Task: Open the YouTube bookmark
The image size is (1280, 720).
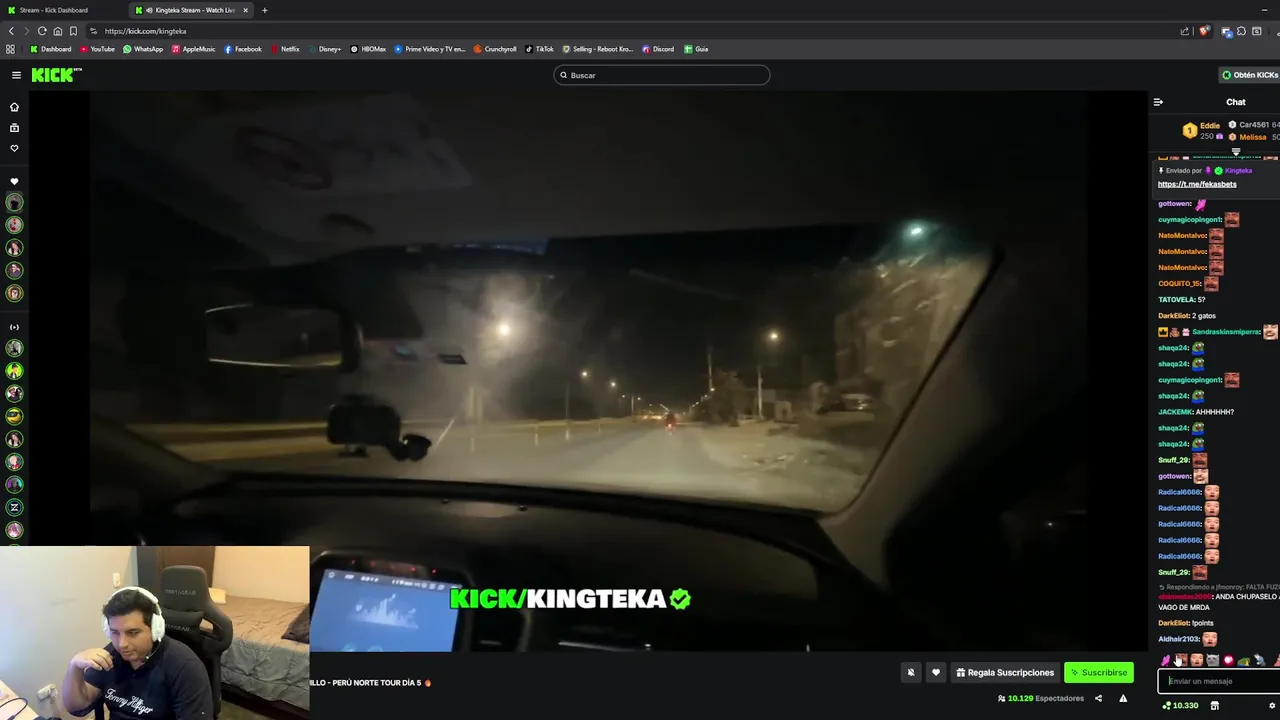Action: (x=97, y=49)
